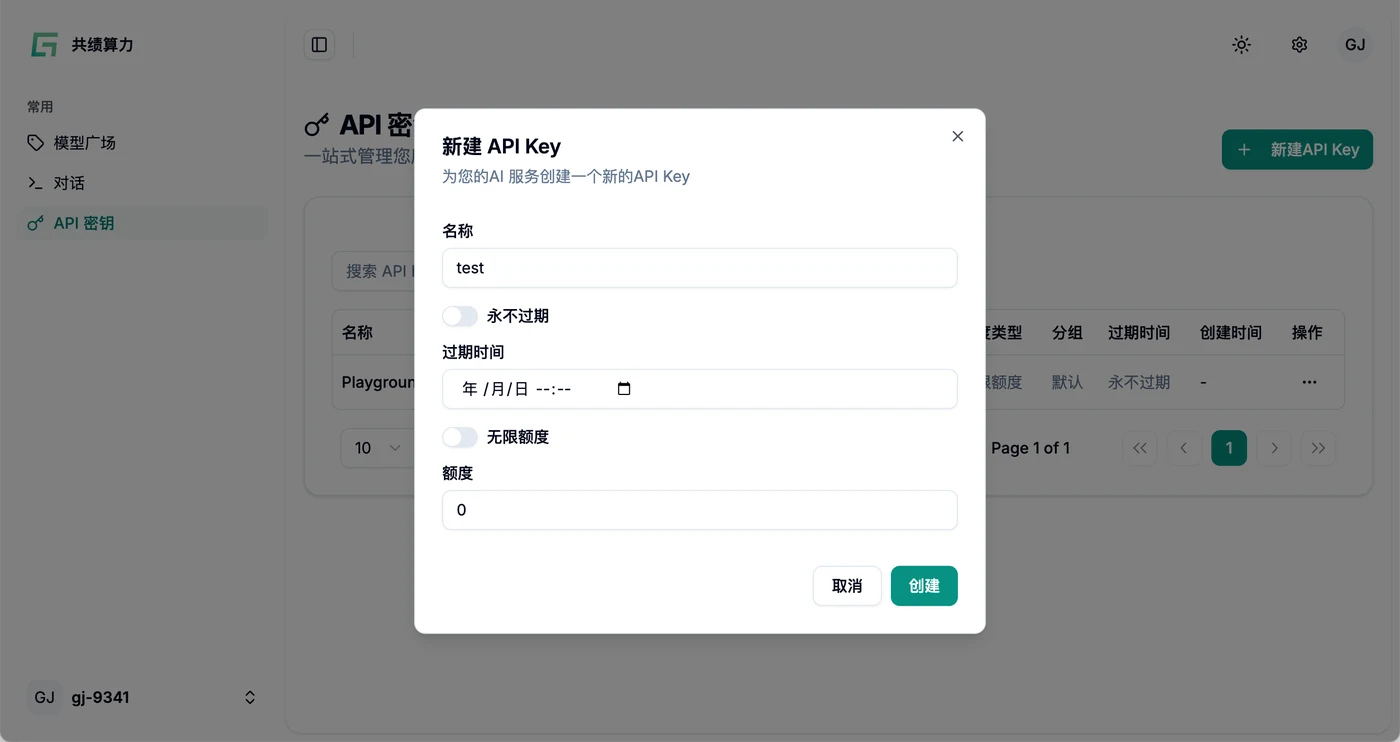Screen dimensions: 1400x742
Task: Select API 密钥 in the sidebar
Action: 145,223
